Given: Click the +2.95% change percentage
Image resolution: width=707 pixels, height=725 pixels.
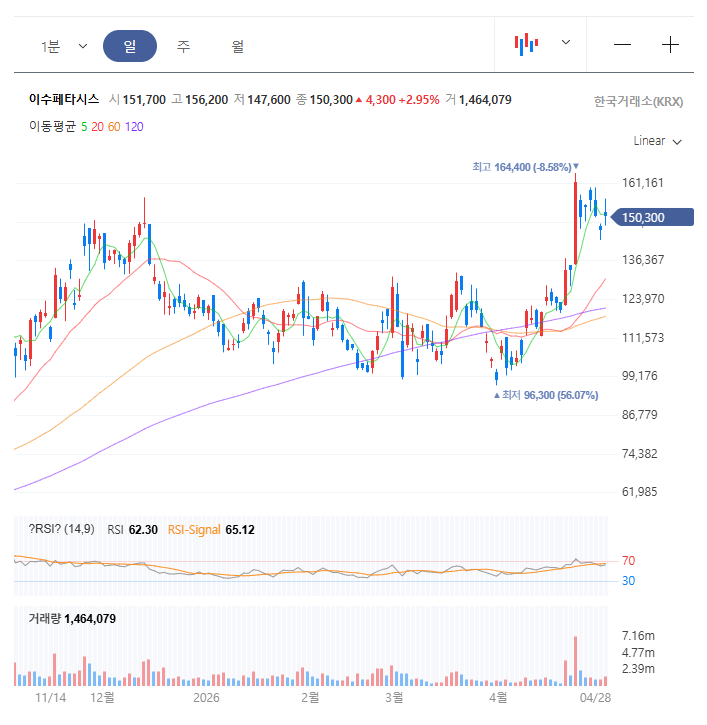Looking at the screenshot, I should tap(419, 100).
